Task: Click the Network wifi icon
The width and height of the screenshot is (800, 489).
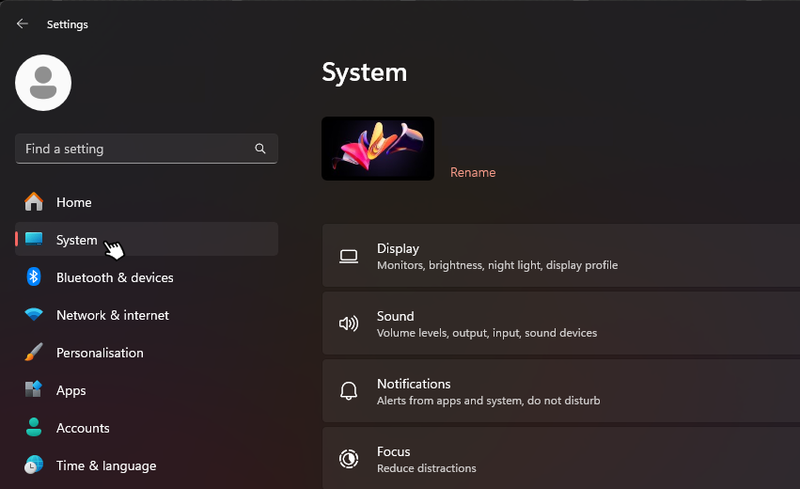Action: click(x=34, y=315)
